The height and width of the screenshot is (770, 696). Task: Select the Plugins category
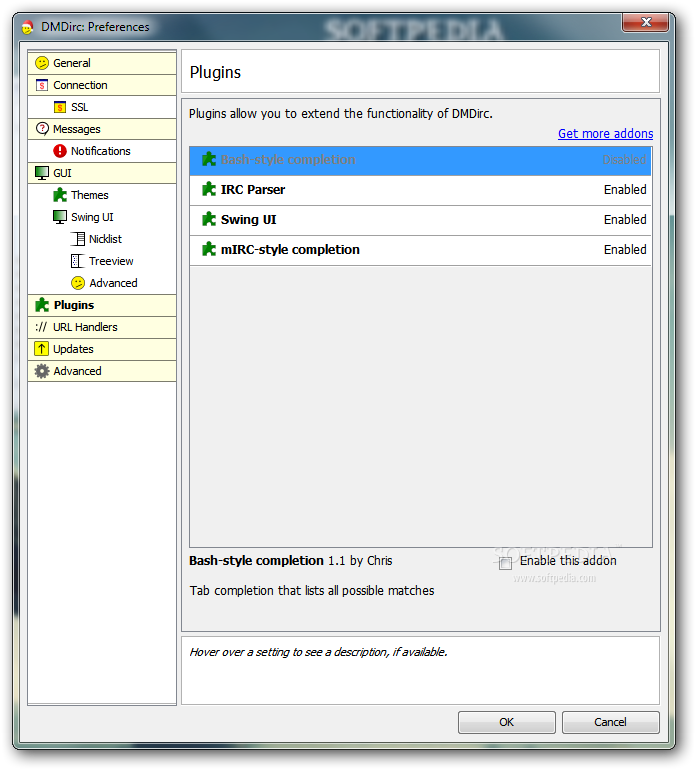click(x=102, y=305)
